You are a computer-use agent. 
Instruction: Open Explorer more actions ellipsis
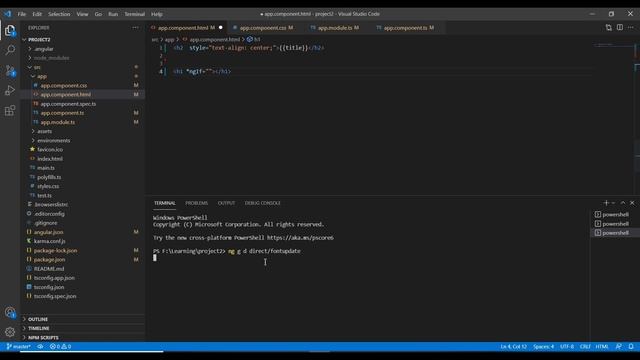pos(135,28)
